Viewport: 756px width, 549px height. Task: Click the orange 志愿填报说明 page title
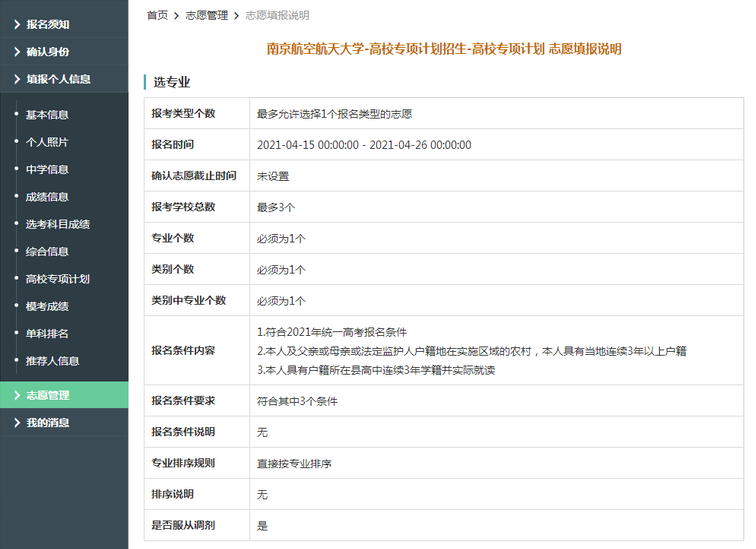[x=444, y=49]
